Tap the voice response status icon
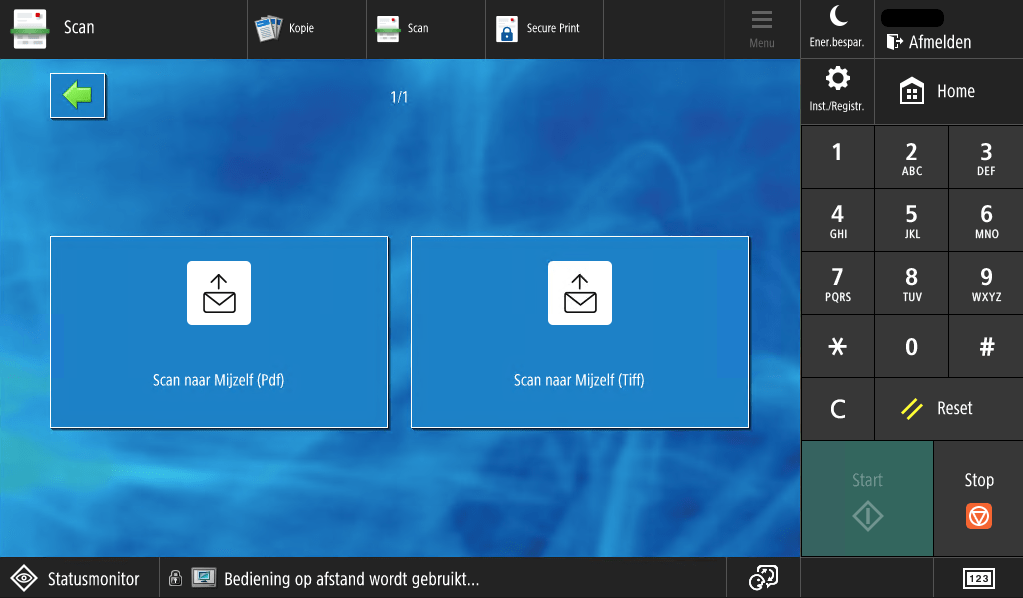The image size is (1023, 598). [x=763, y=577]
